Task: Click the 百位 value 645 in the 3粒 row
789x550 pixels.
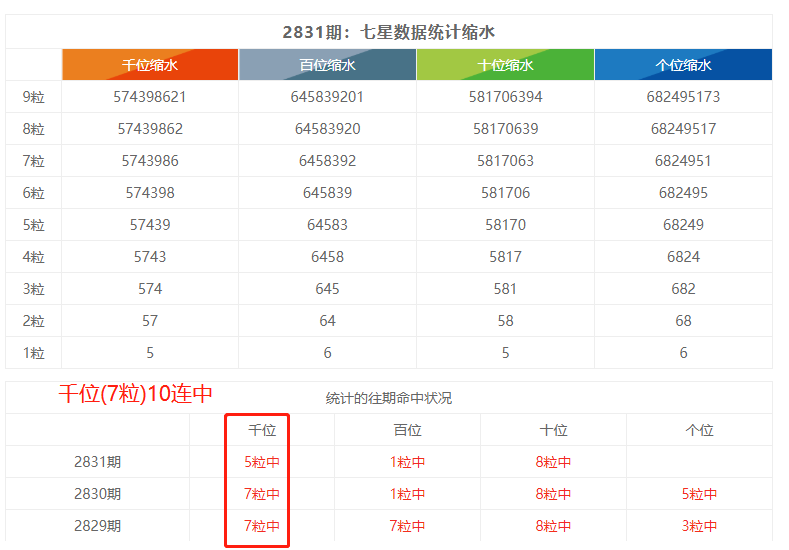Action: [x=327, y=289]
